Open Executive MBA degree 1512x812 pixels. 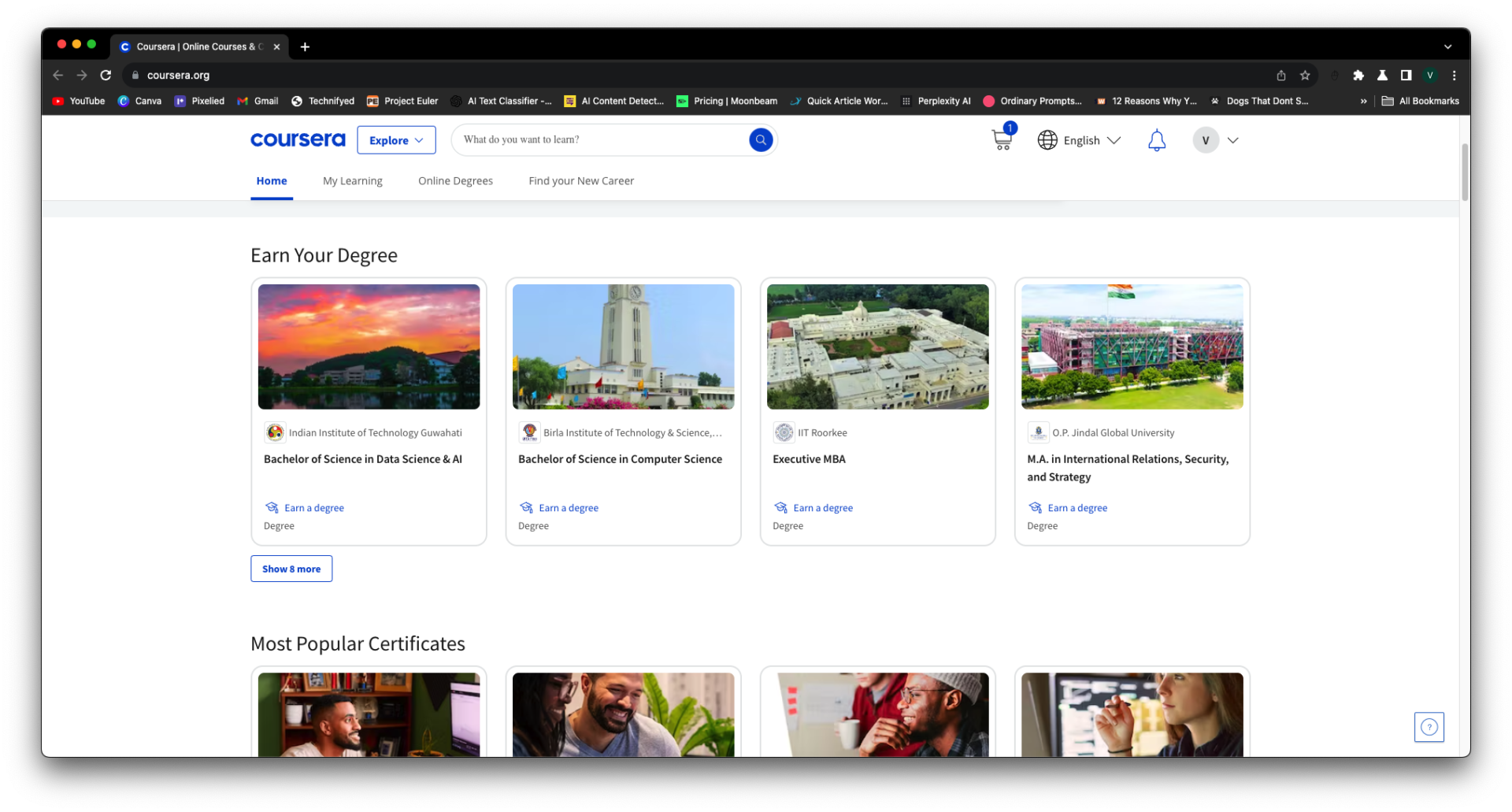809,459
